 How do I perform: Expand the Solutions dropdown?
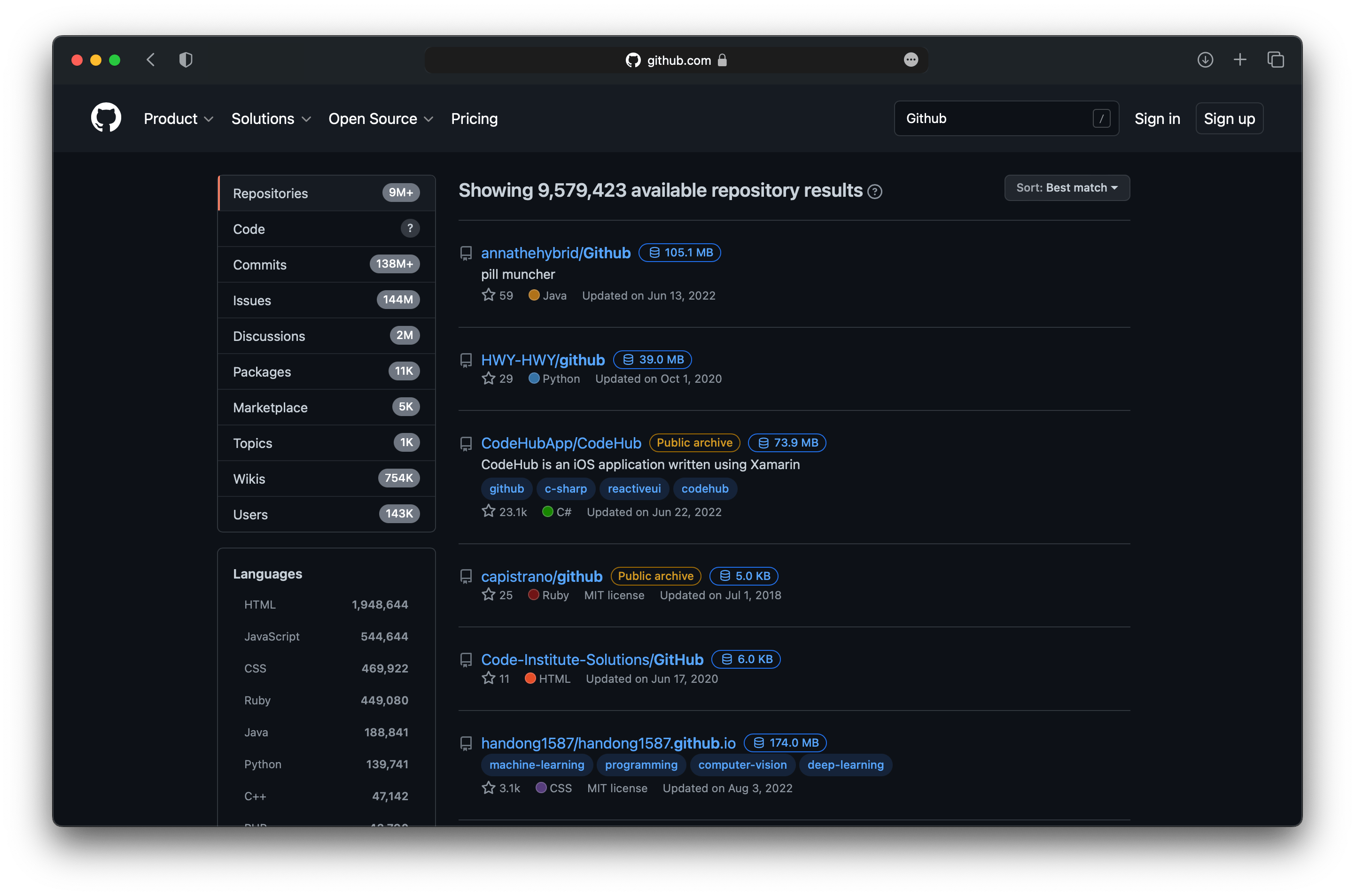coord(271,119)
